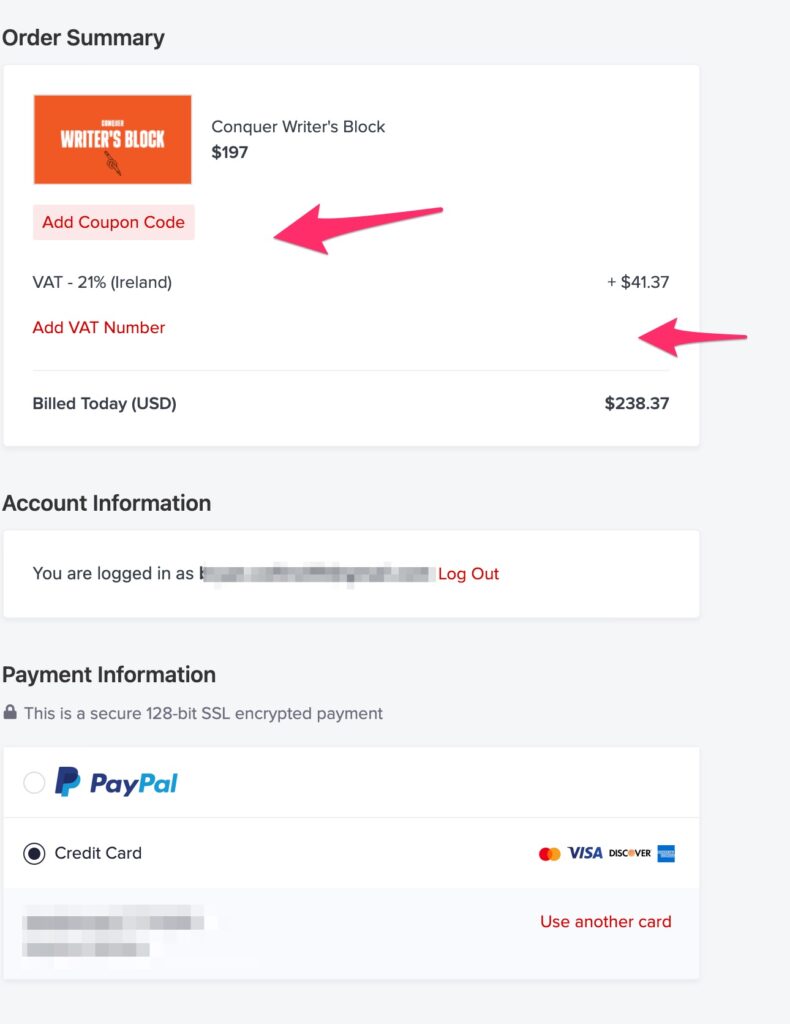Open the Add Coupon Code field
The image size is (790, 1024).
pos(113,222)
